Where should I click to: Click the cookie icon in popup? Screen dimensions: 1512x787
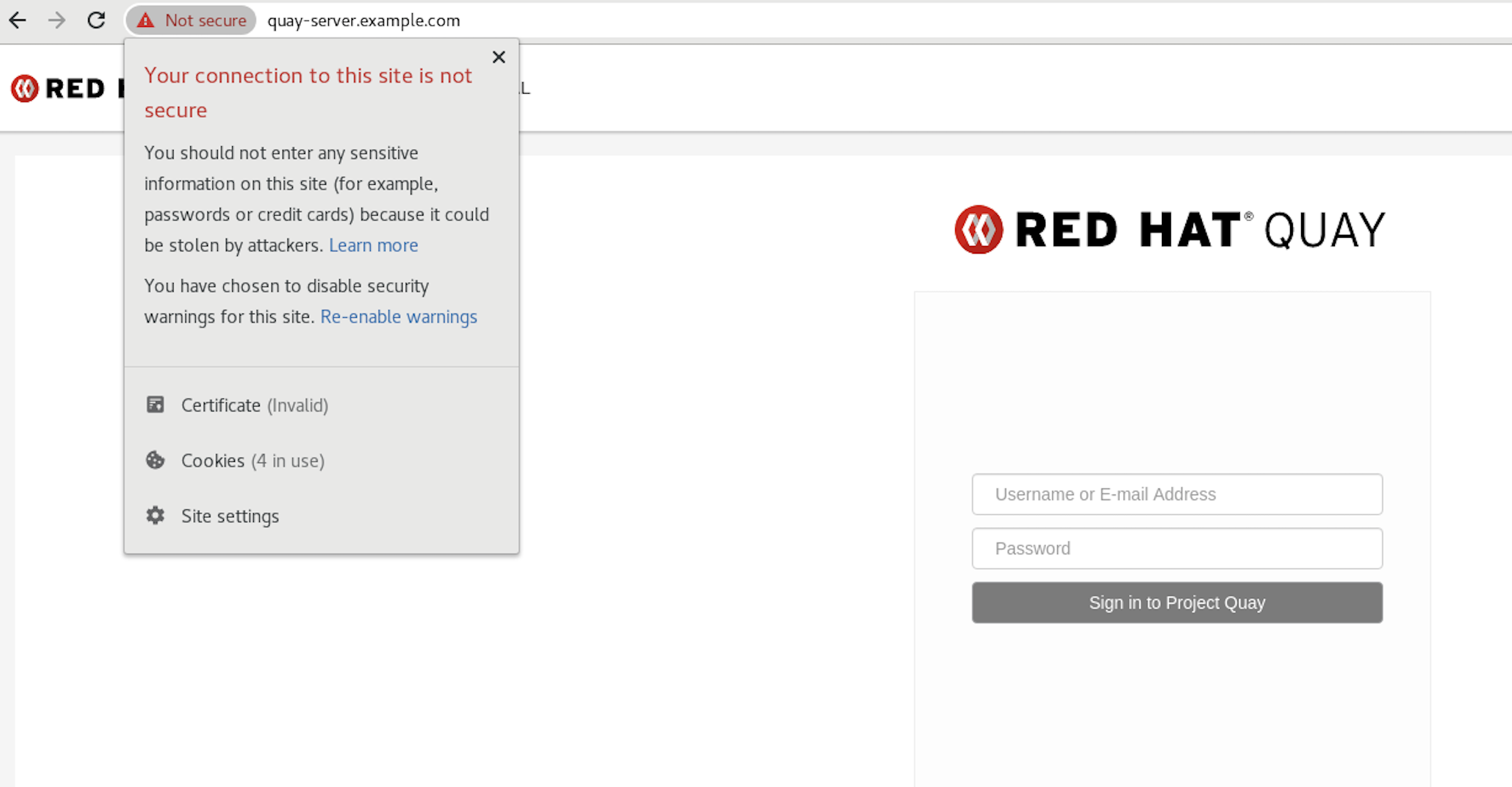click(x=156, y=460)
